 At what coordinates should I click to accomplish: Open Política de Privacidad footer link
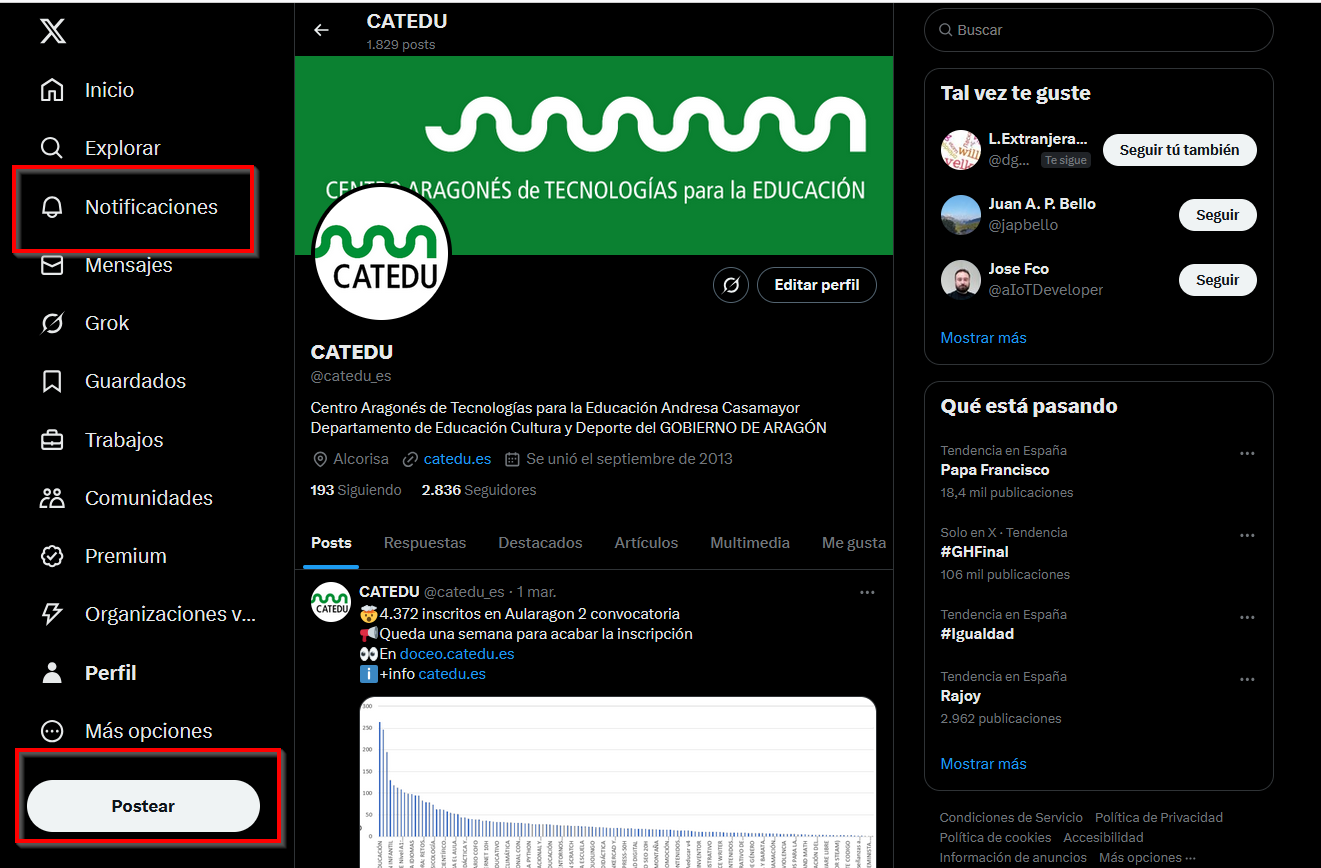tap(1159, 817)
